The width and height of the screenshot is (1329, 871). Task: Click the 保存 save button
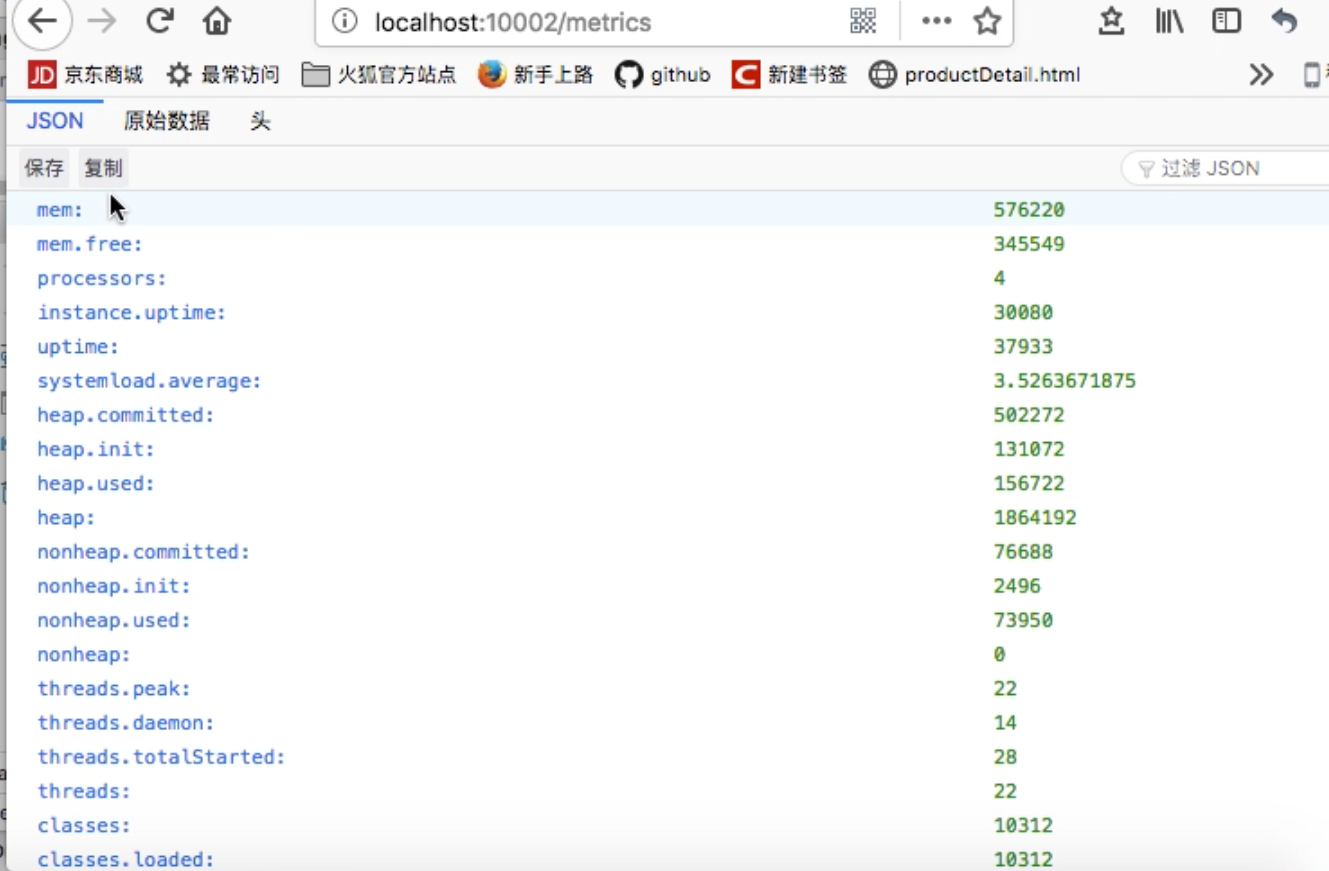[x=44, y=168]
